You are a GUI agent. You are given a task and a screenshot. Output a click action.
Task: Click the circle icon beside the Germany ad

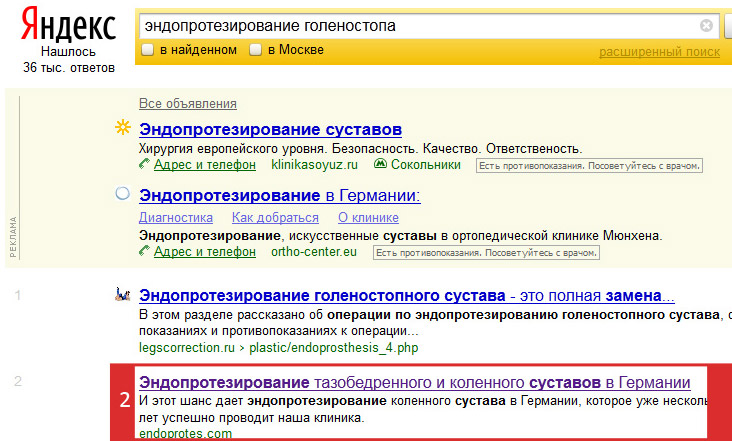click(122, 193)
